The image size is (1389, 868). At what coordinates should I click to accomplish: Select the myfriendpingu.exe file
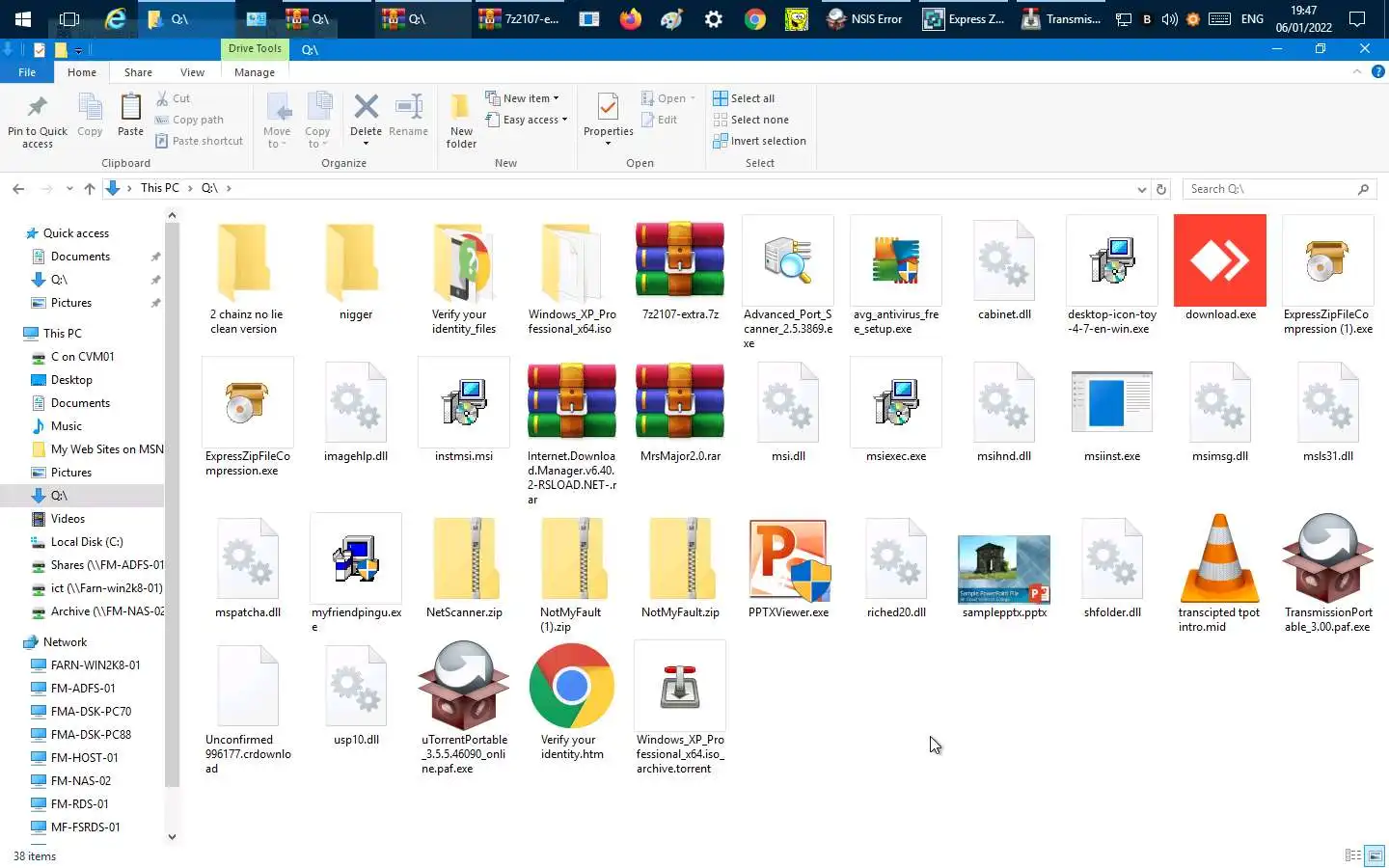356,573
